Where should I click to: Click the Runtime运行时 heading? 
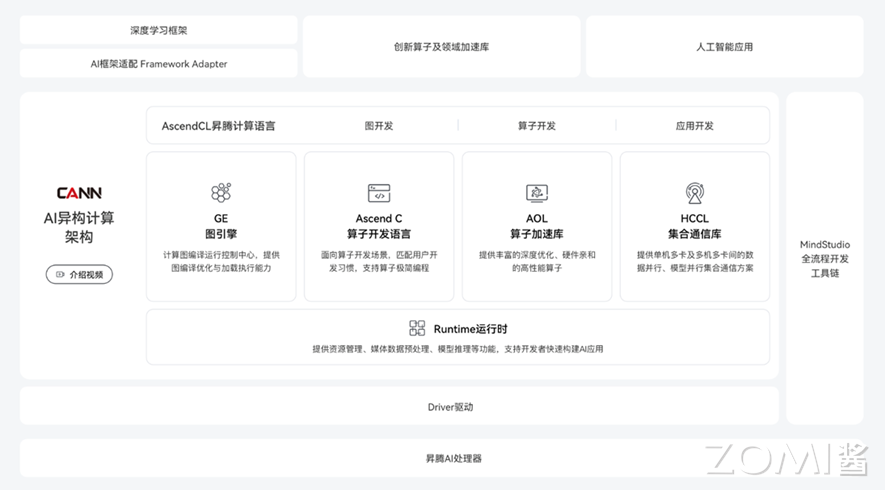[470, 329]
